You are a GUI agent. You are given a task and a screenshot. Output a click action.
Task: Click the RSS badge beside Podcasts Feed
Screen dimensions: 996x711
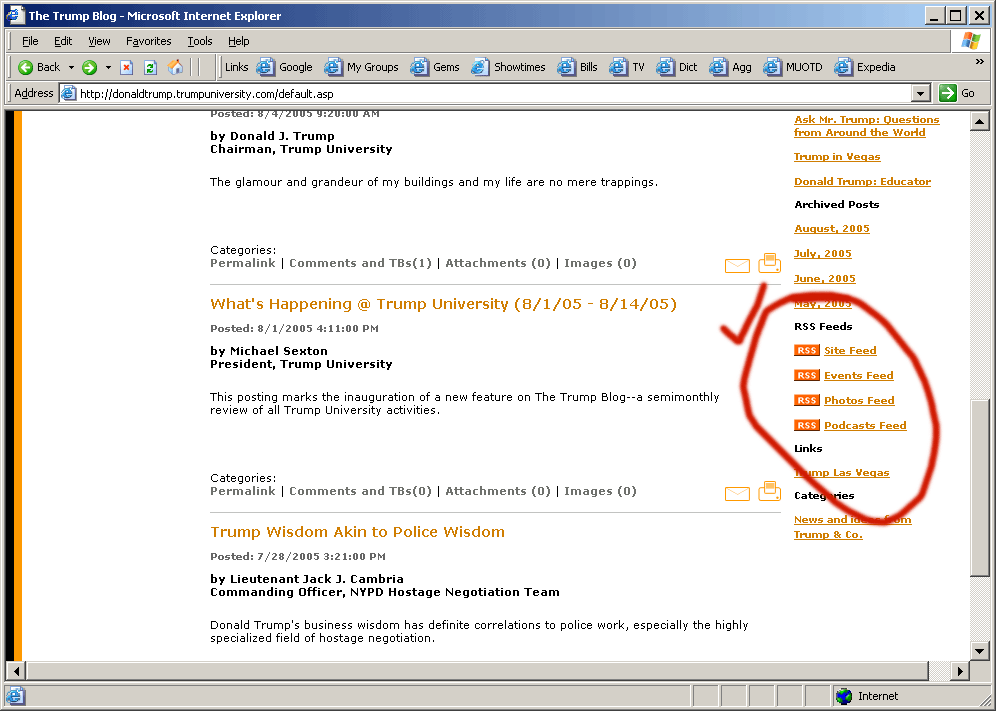coord(806,425)
